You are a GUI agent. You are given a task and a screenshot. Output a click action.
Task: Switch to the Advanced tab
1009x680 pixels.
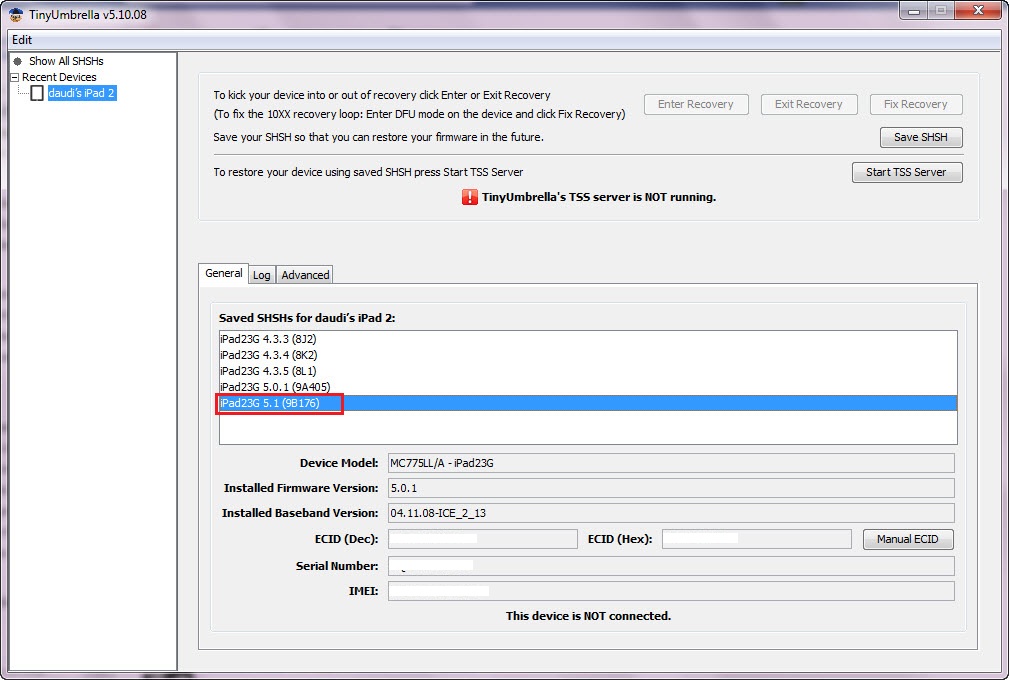(305, 275)
